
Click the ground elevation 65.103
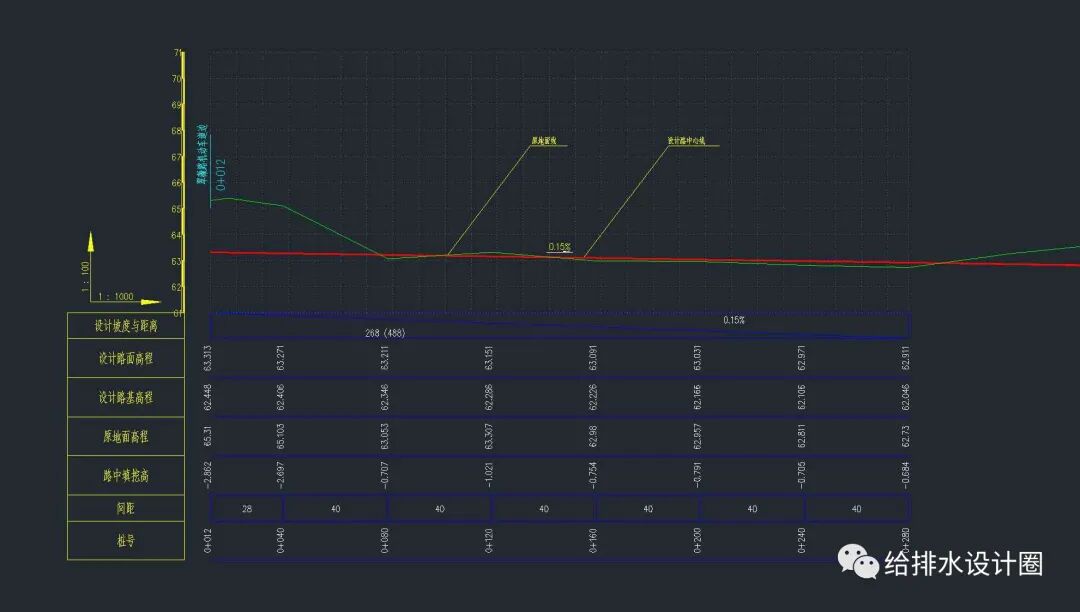280,436
